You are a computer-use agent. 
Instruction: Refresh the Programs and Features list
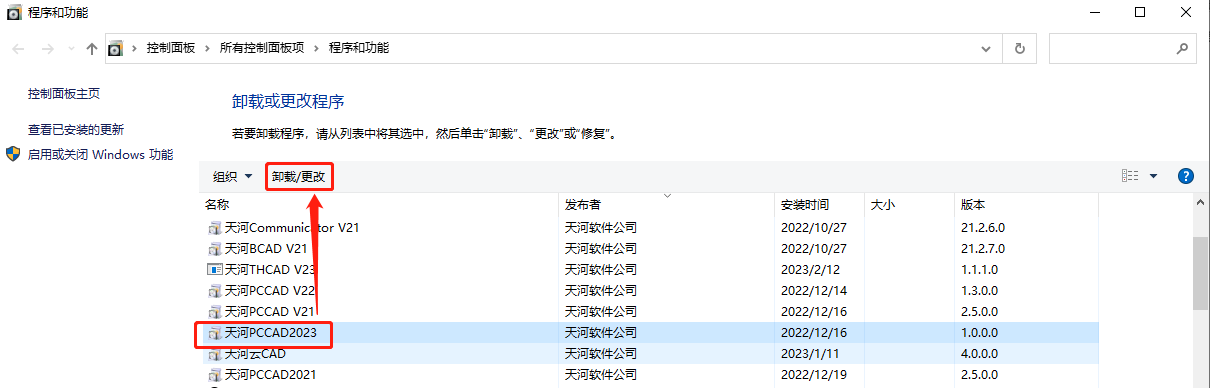tap(1019, 48)
